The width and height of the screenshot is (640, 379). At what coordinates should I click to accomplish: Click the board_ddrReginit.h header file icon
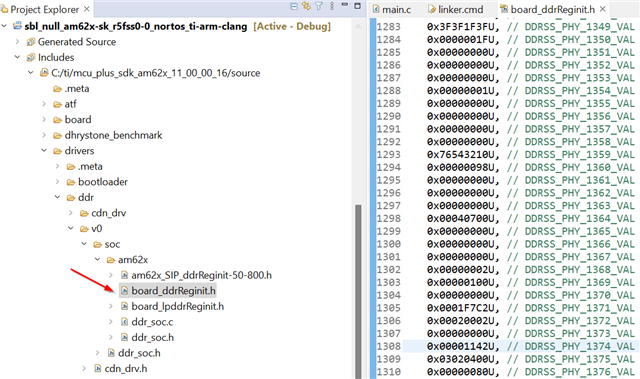(x=124, y=290)
